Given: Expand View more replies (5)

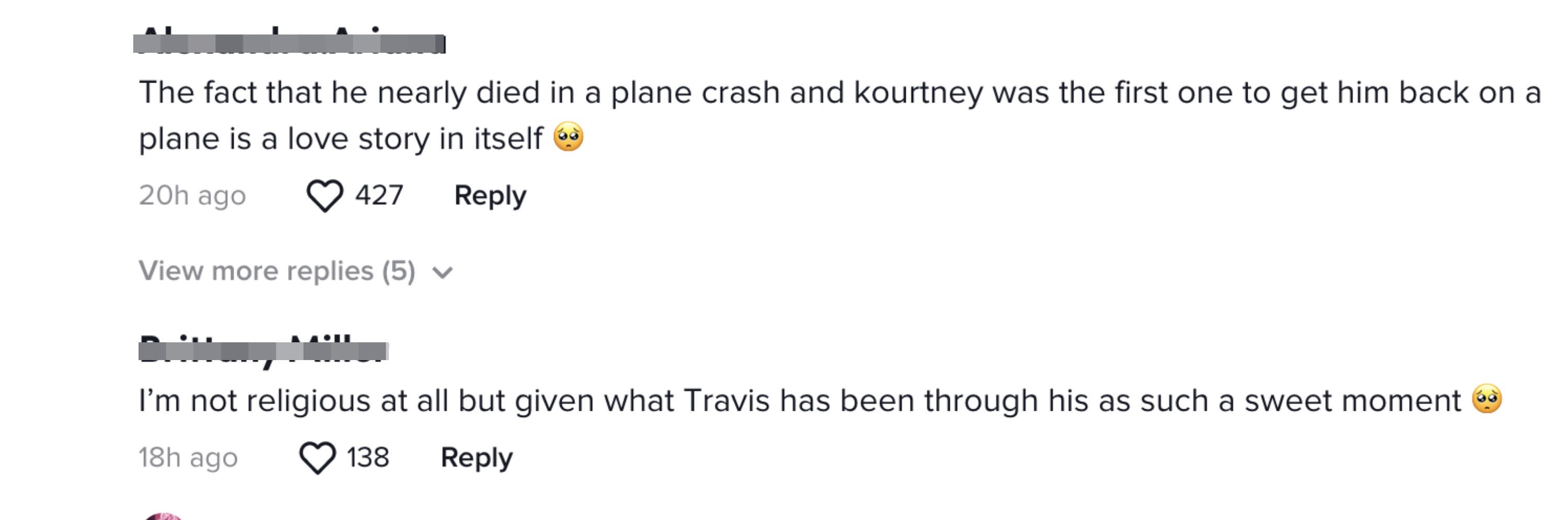Looking at the screenshot, I should tap(295, 271).
